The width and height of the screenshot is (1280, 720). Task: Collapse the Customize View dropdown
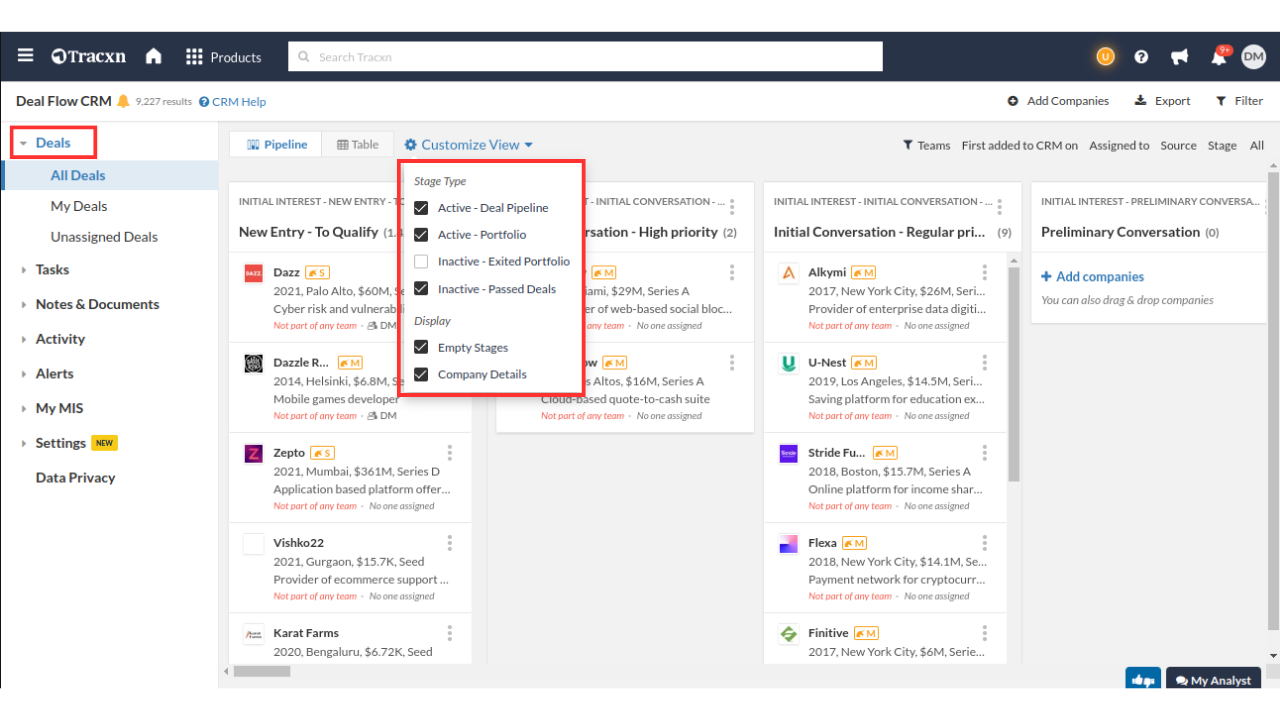(468, 145)
